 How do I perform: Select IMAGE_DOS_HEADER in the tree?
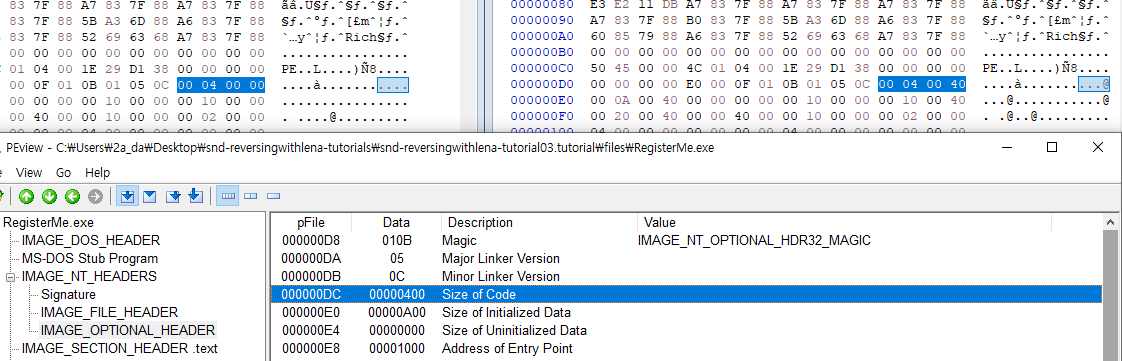pos(91,241)
